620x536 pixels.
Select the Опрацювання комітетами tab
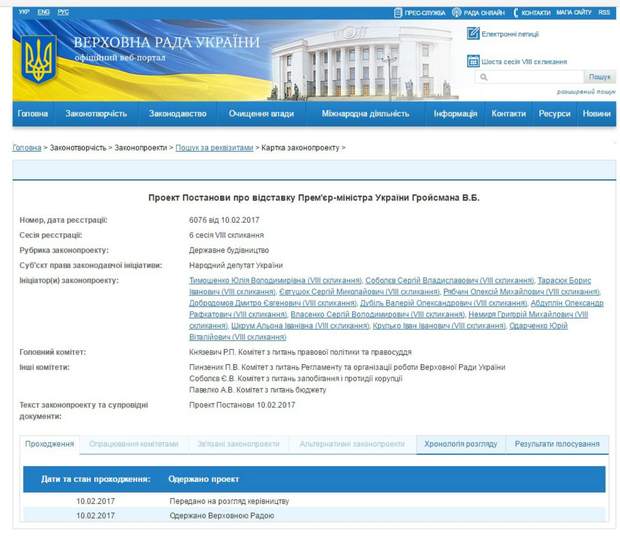pos(133,444)
